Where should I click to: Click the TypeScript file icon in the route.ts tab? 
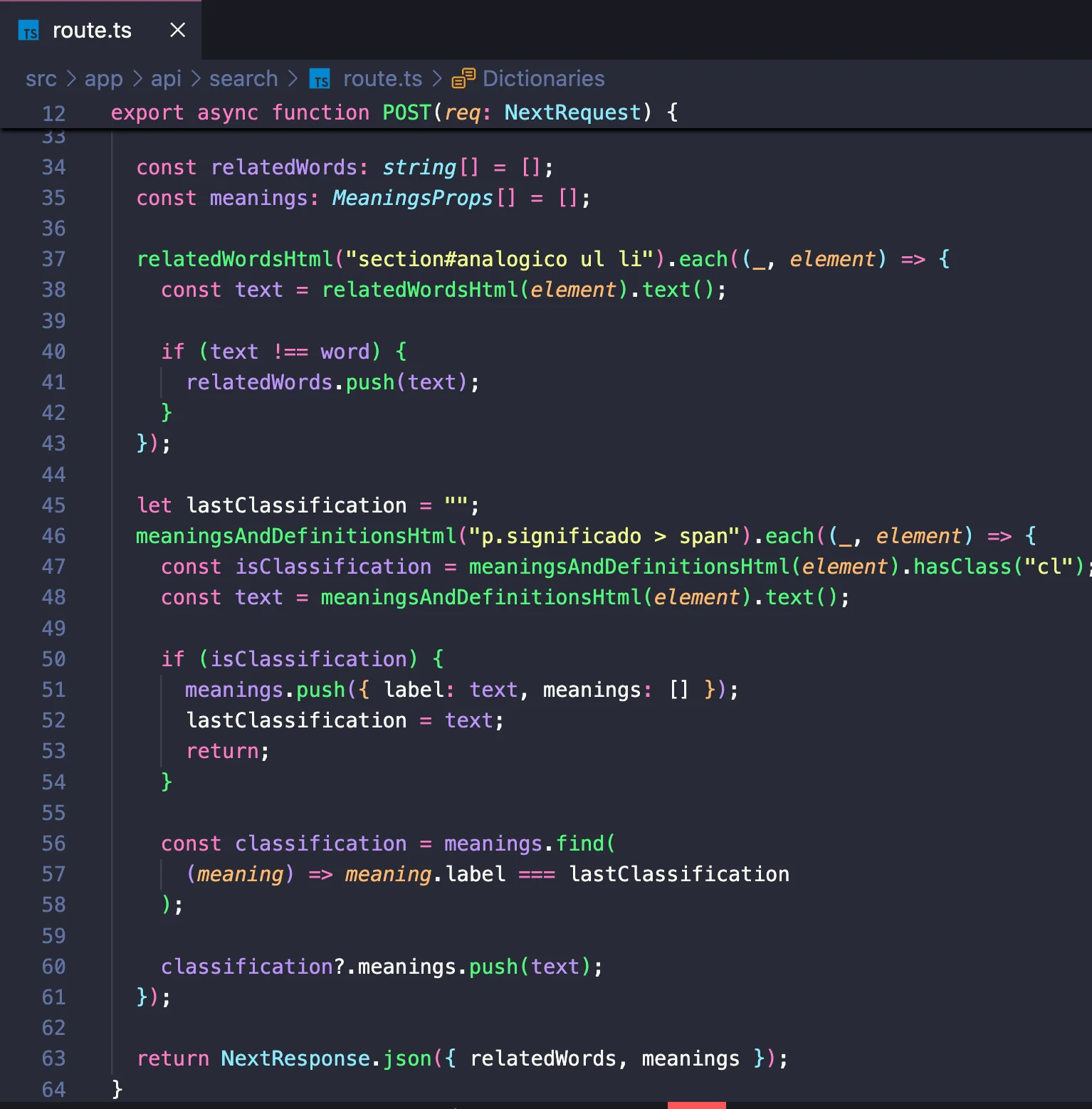point(29,31)
